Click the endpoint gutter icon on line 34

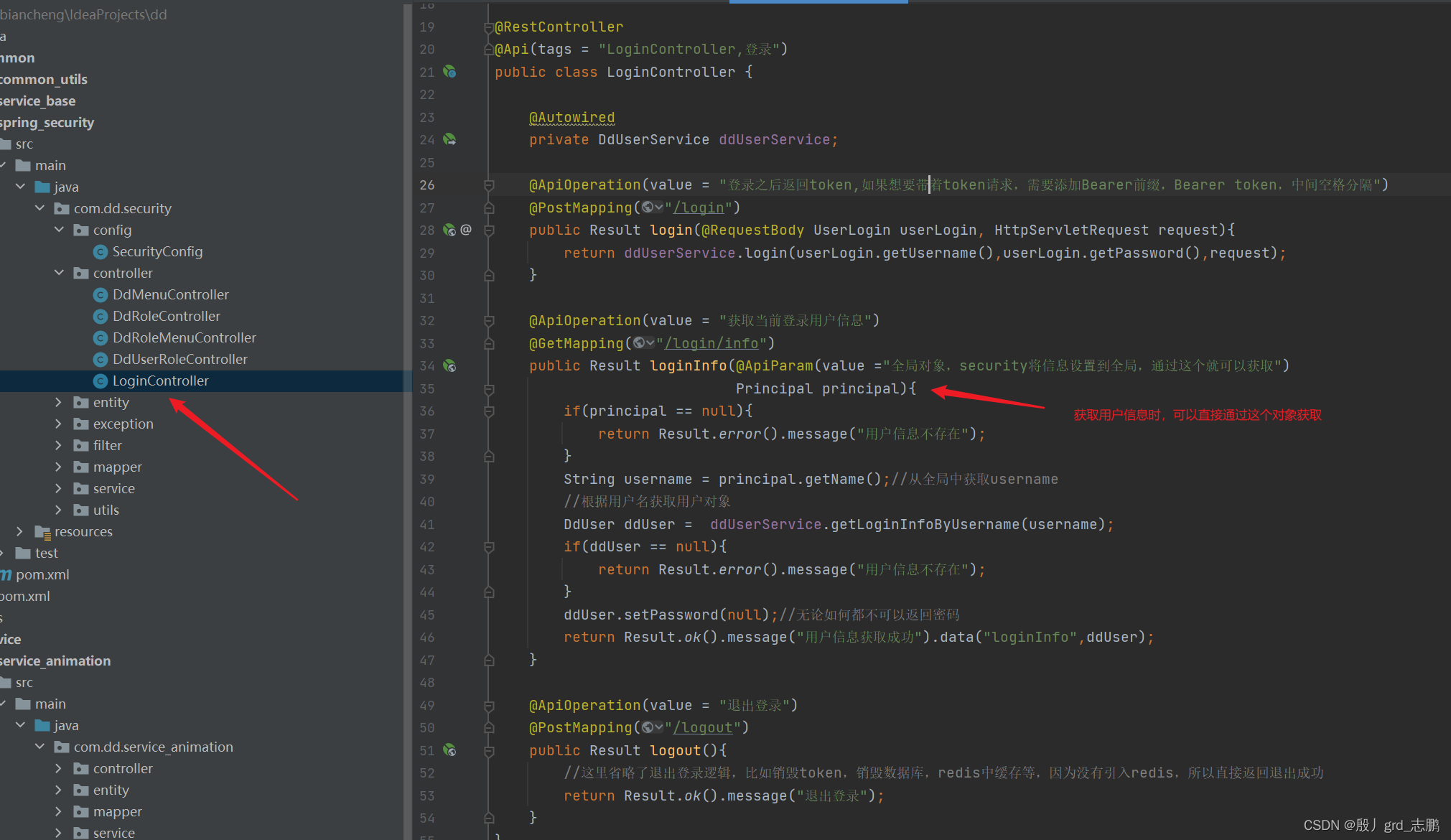[449, 365]
